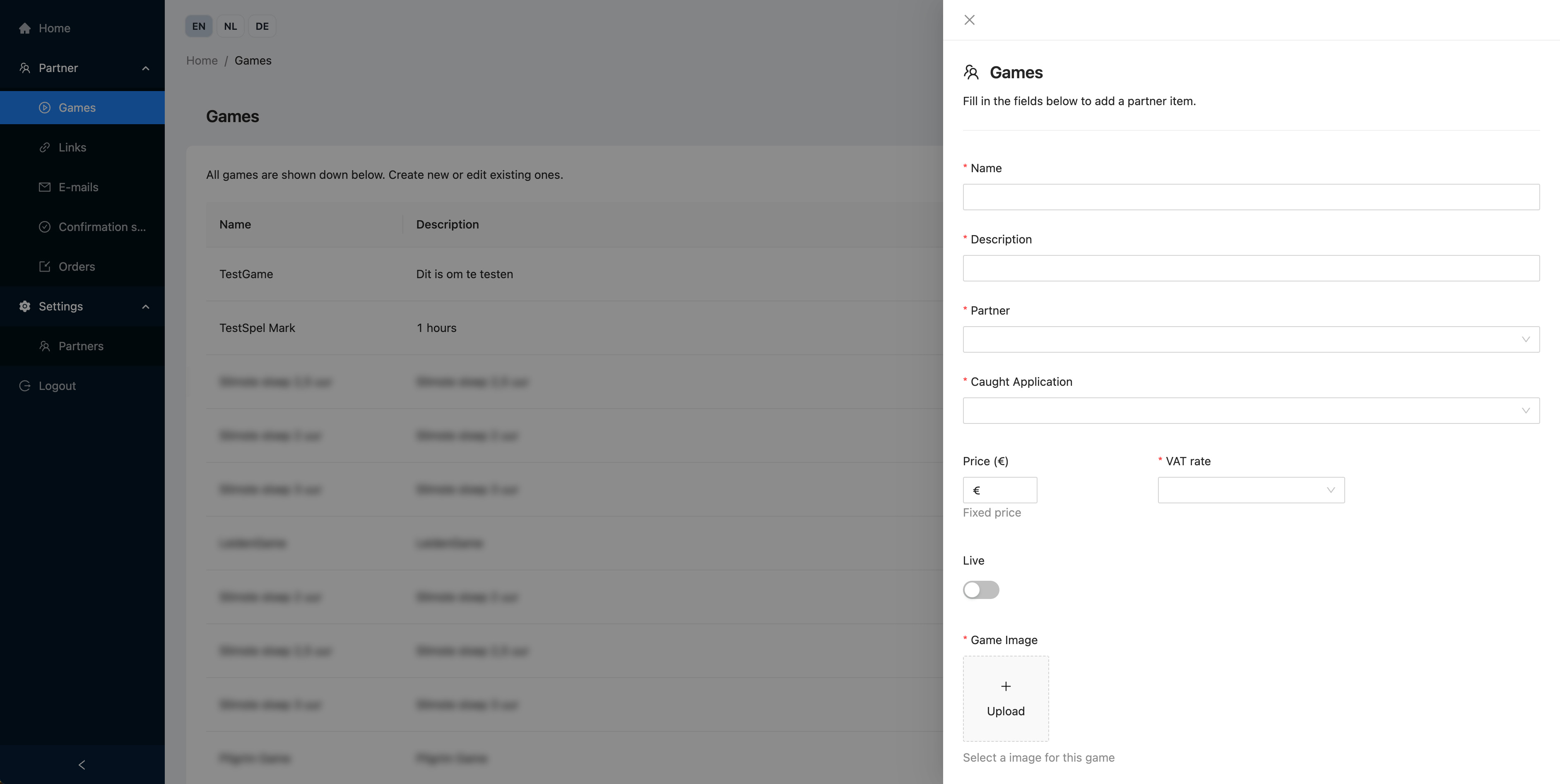The width and height of the screenshot is (1560, 784).
Task: Close the Games drawer panel
Action: click(969, 20)
